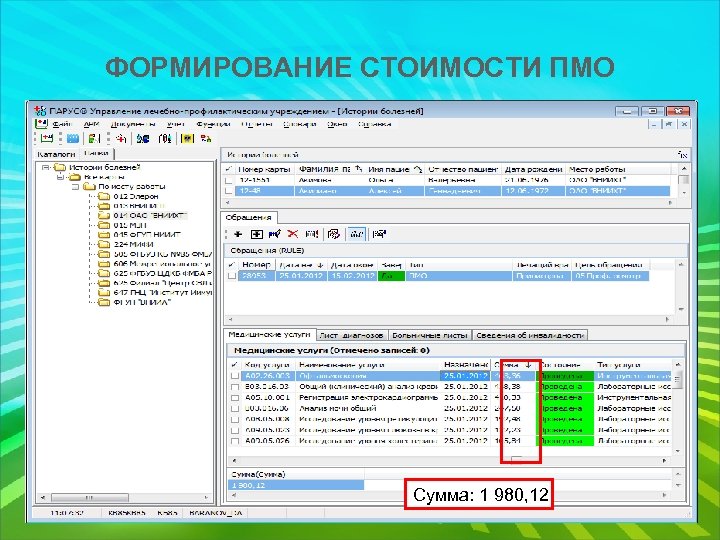The image size is (720, 540).
Task: Click the small red-green icon ending main toolbar
Action: (x=206, y=138)
